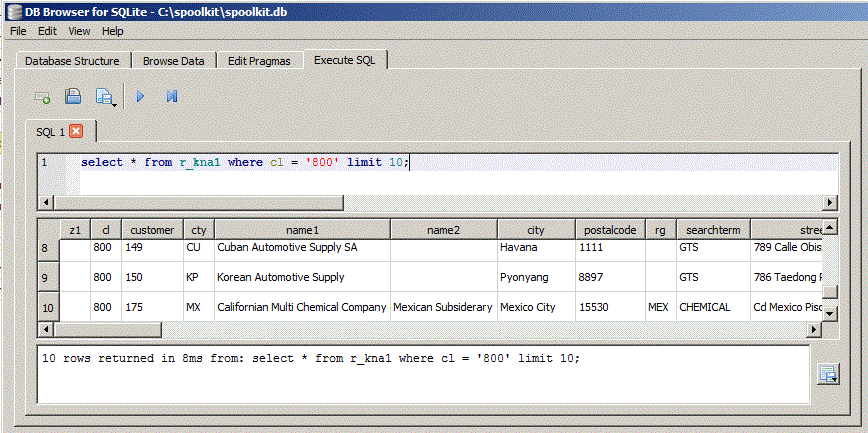This screenshot has height=433, width=868.
Task: Click the execute current line icon
Action: 172,97
